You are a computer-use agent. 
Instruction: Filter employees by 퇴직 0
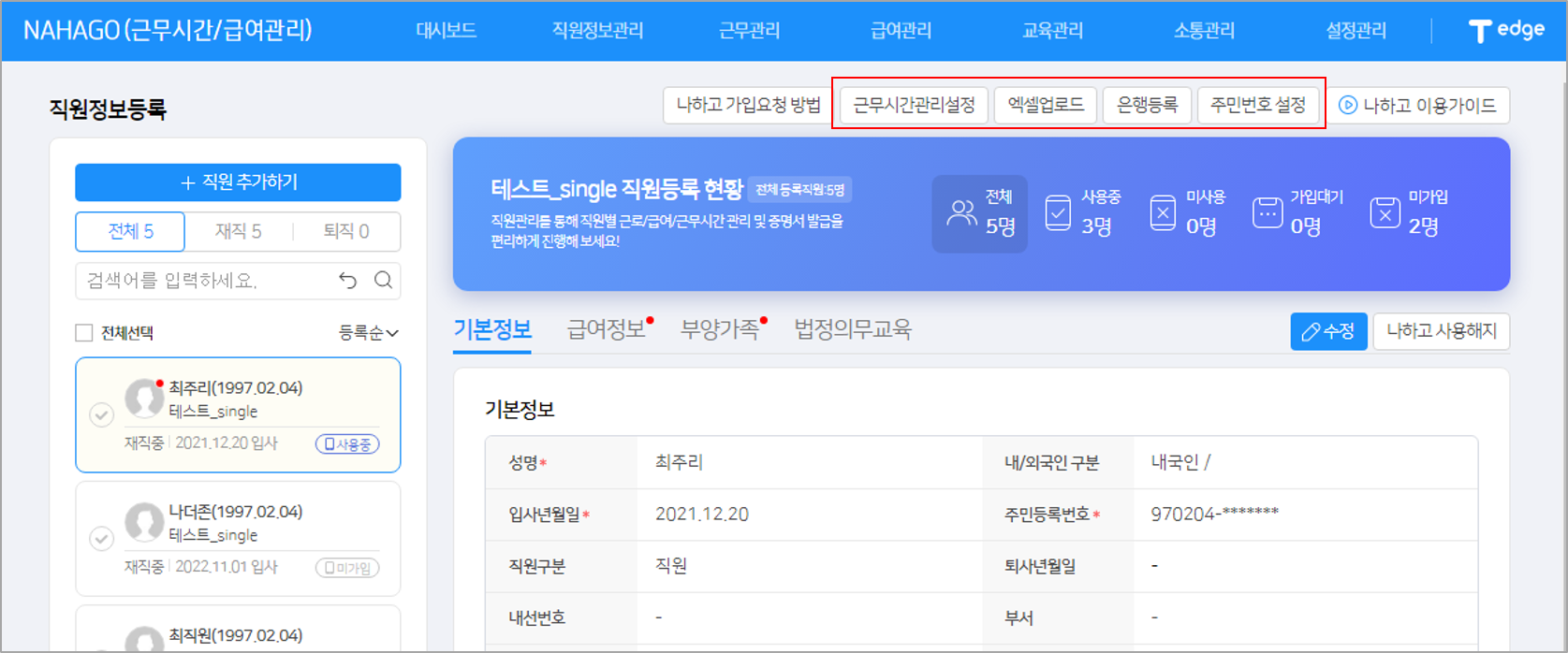[345, 231]
